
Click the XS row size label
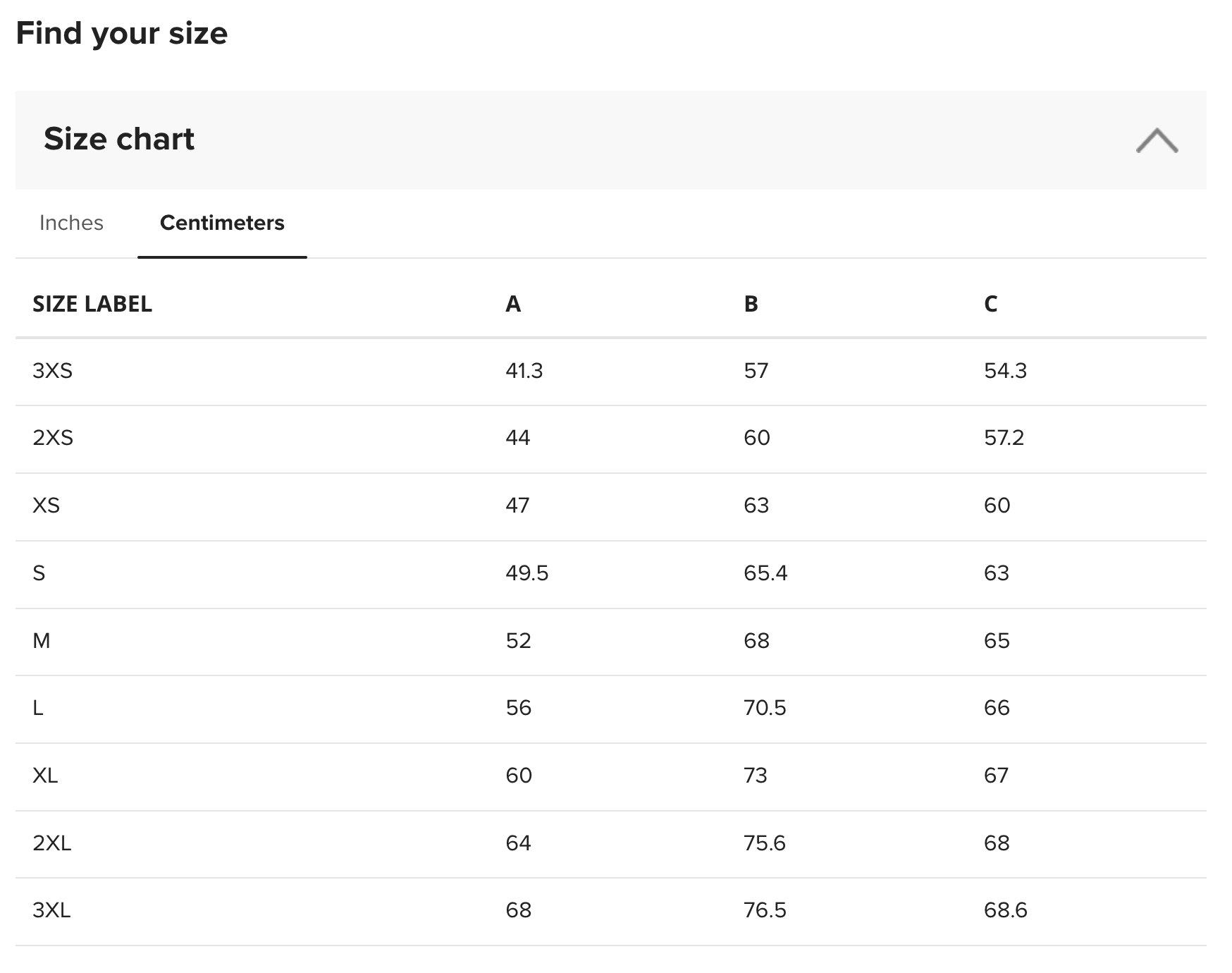pyautogui.click(x=47, y=506)
